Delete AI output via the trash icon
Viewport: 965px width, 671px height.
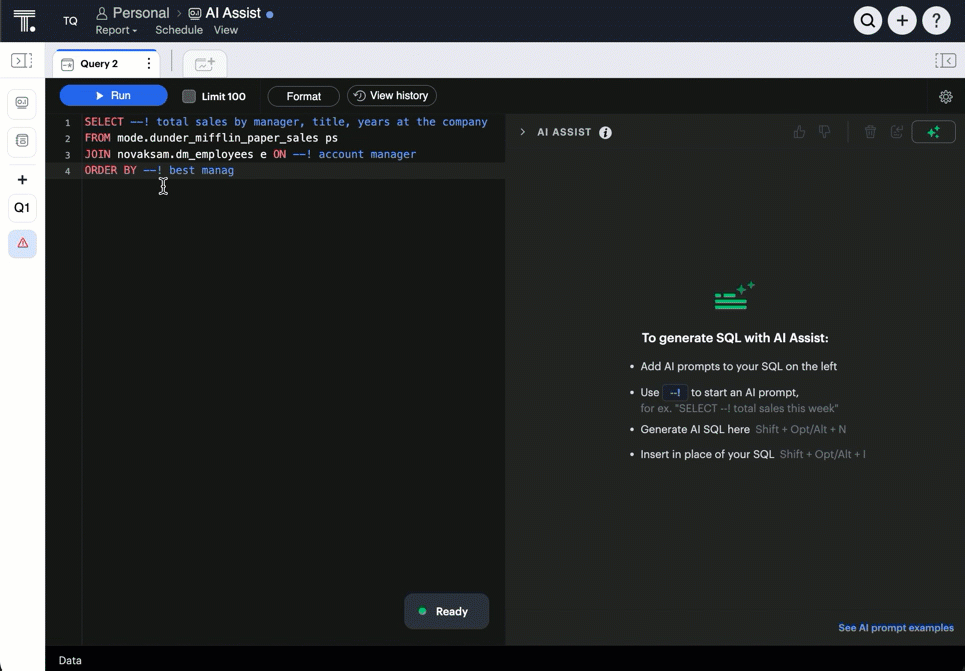tap(869, 131)
